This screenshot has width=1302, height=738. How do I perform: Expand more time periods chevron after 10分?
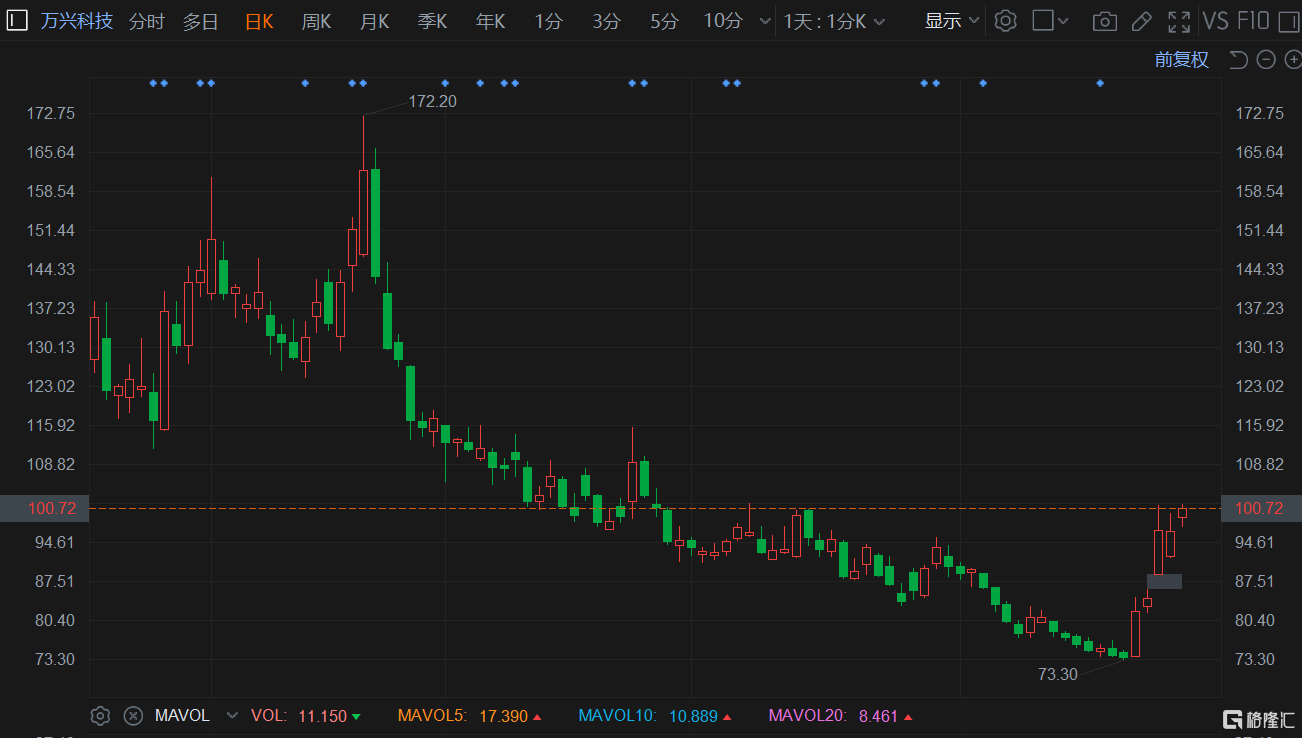765,21
